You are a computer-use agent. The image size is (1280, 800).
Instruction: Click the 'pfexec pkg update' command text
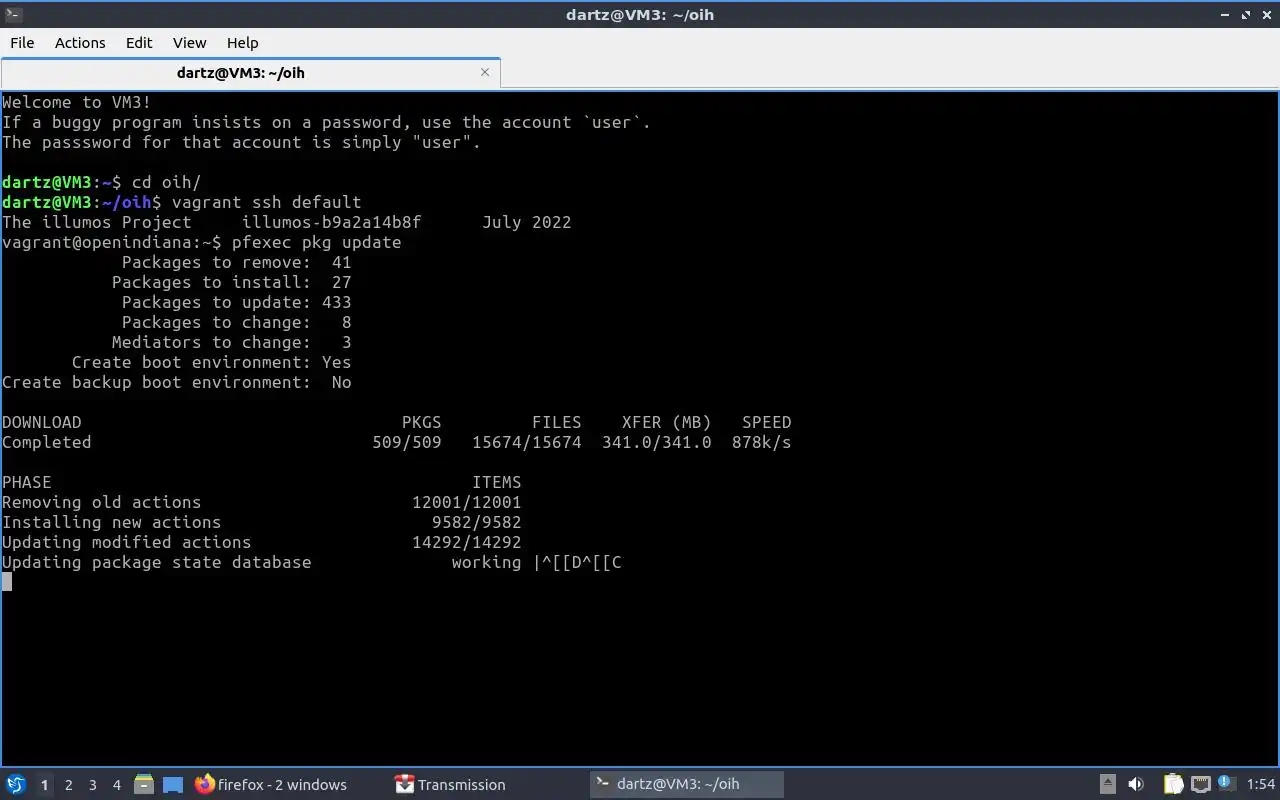(x=316, y=242)
